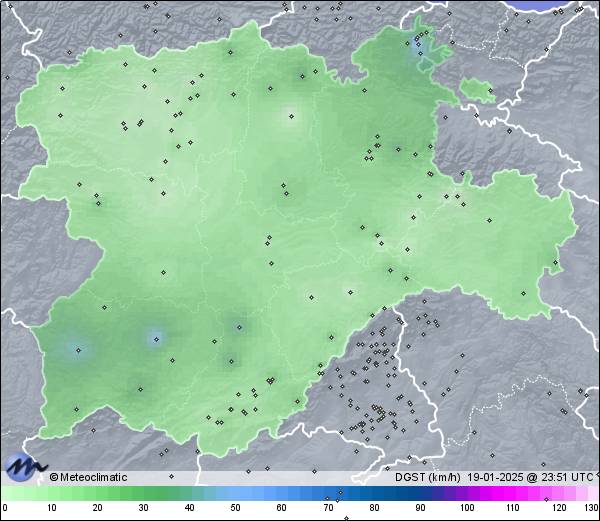The height and width of the screenshot is (521, 600).
Task: Click the 0 label on the scale
Action: click(x=5, y=508)
